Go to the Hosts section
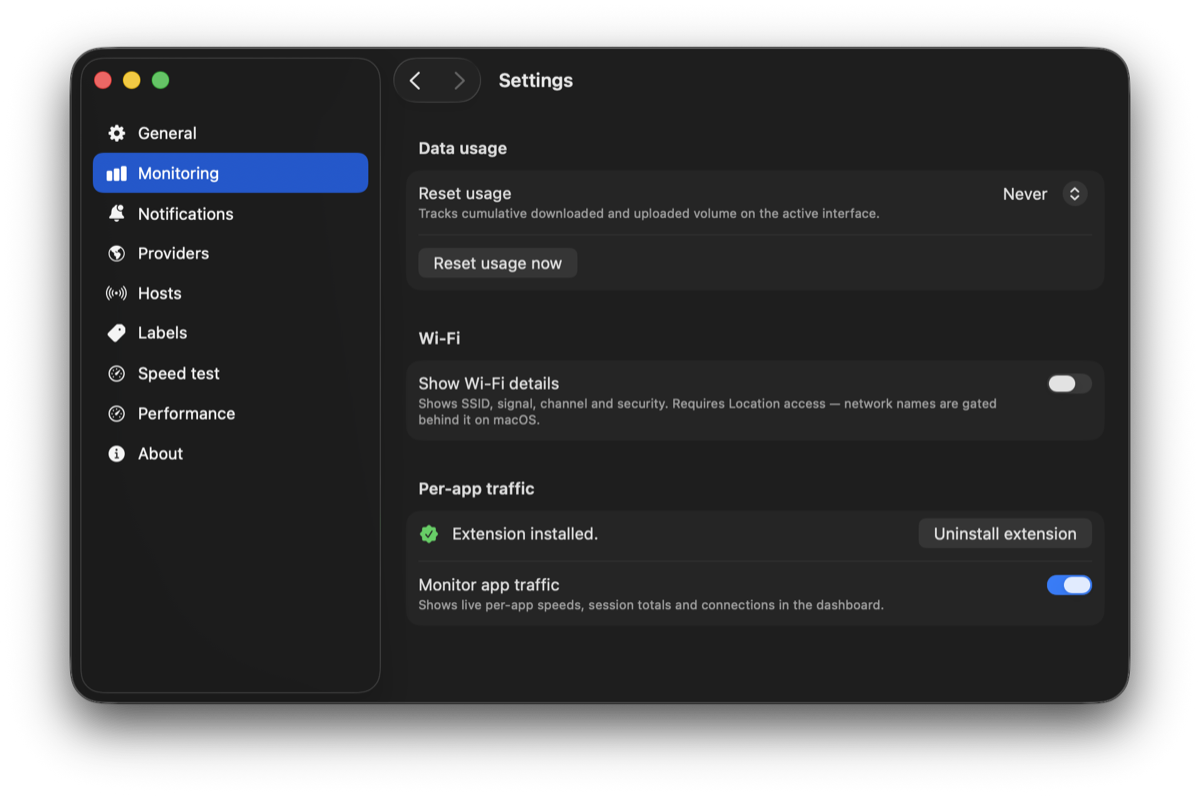The height and width of the screenshot is (796, 1200). [230, 293]
